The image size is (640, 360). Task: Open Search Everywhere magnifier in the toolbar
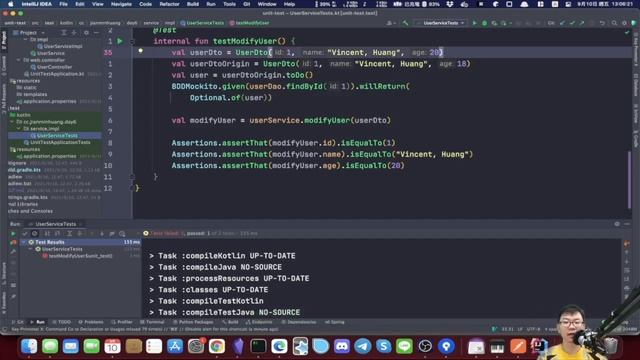click(614, 23)
